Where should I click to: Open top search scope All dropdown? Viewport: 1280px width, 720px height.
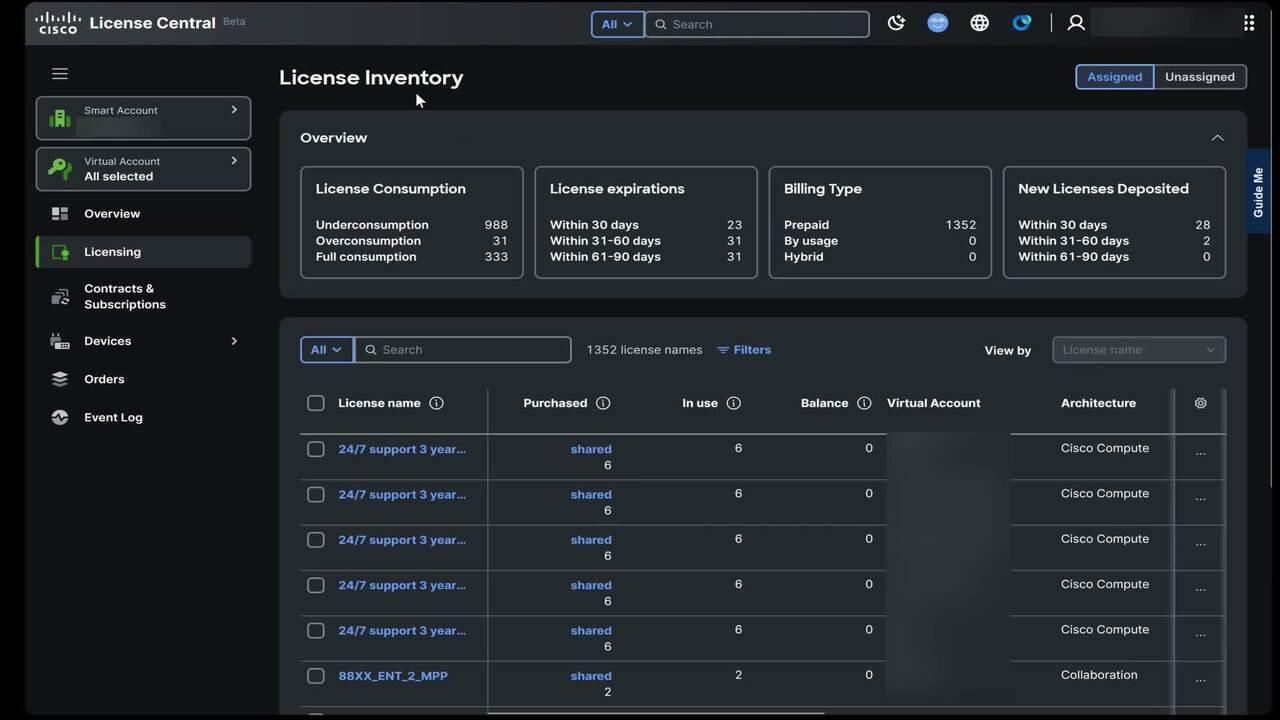[x=617, y=24]
